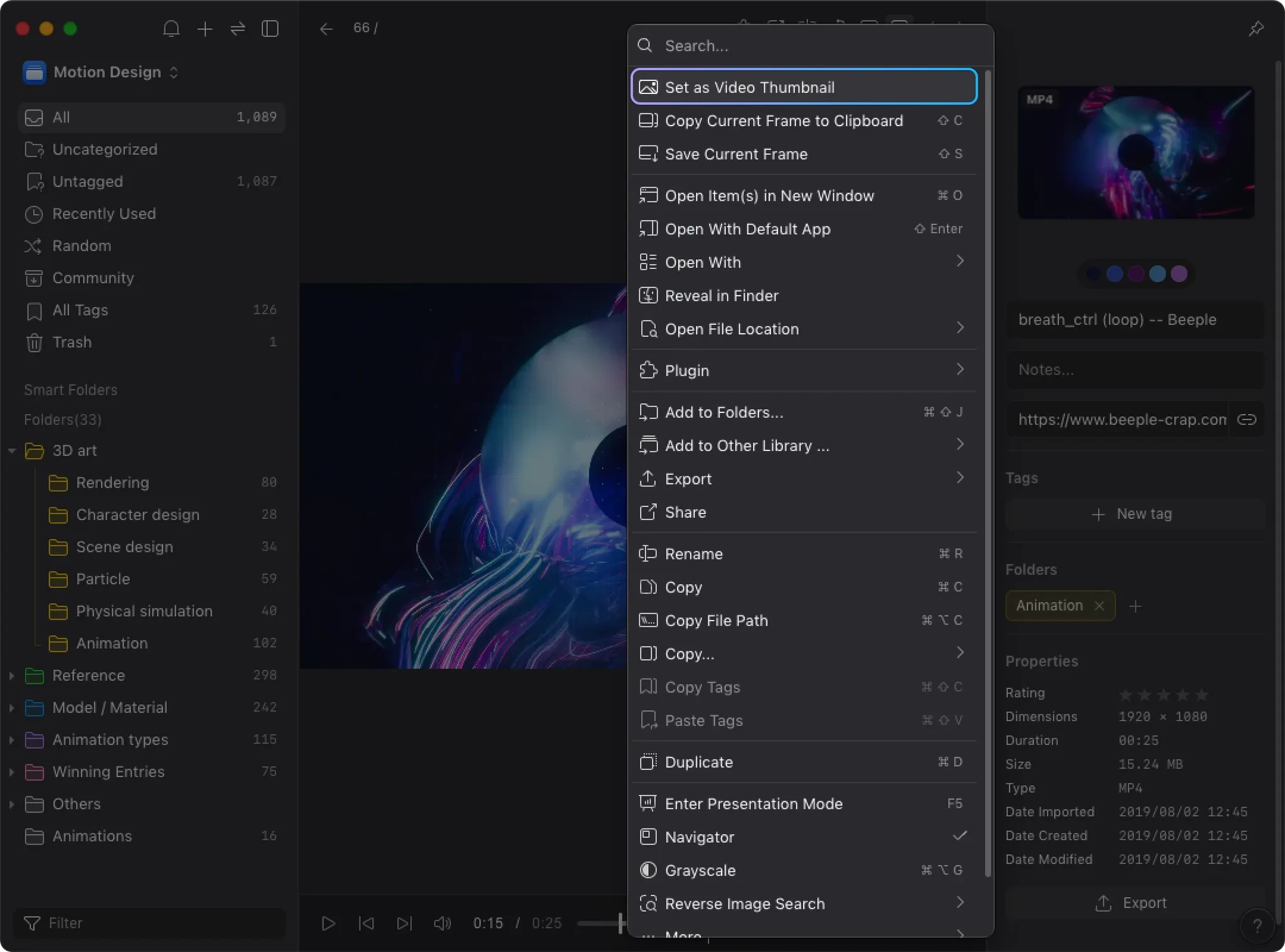Toggle the sidebar layout icon
Image resolution: width=1285 pixels, height=952 pixels.
pyautogui.click(x=270, y=28)
